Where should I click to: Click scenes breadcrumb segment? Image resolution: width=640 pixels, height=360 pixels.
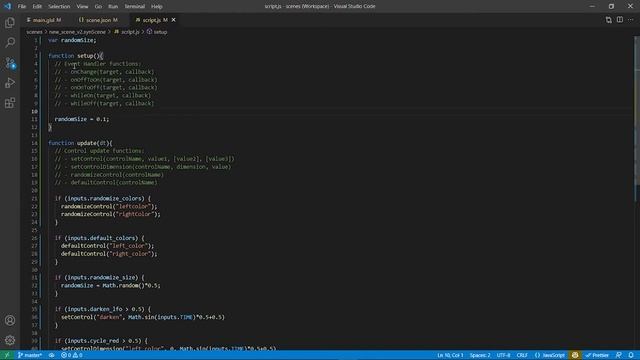34,31
